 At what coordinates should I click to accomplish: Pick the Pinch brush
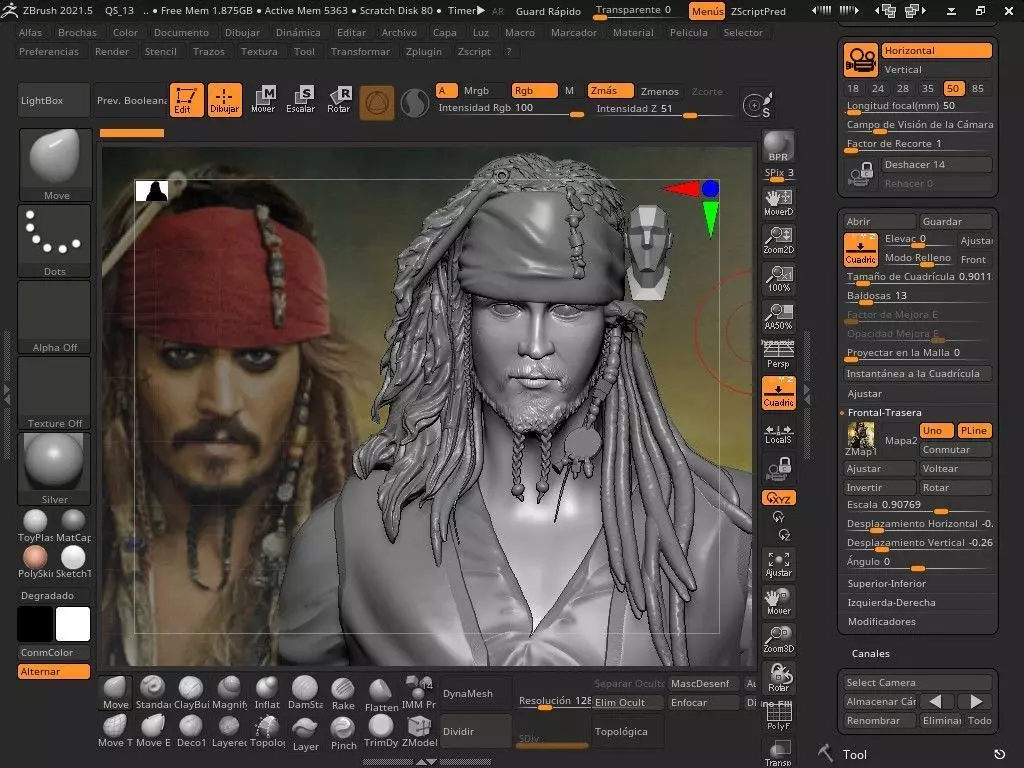tap(343, 732)
